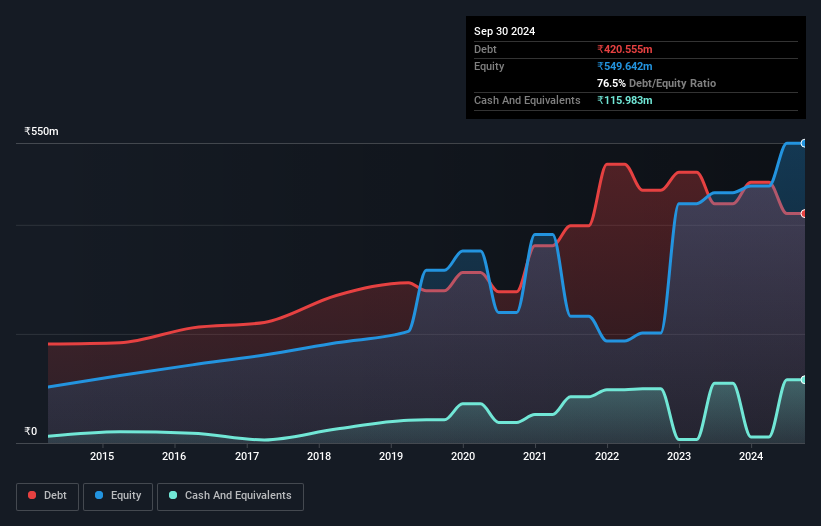This screenshot has height=526, width=821.
Task: Toggle the Equity series legend button
Action: [x=118, y=496]
